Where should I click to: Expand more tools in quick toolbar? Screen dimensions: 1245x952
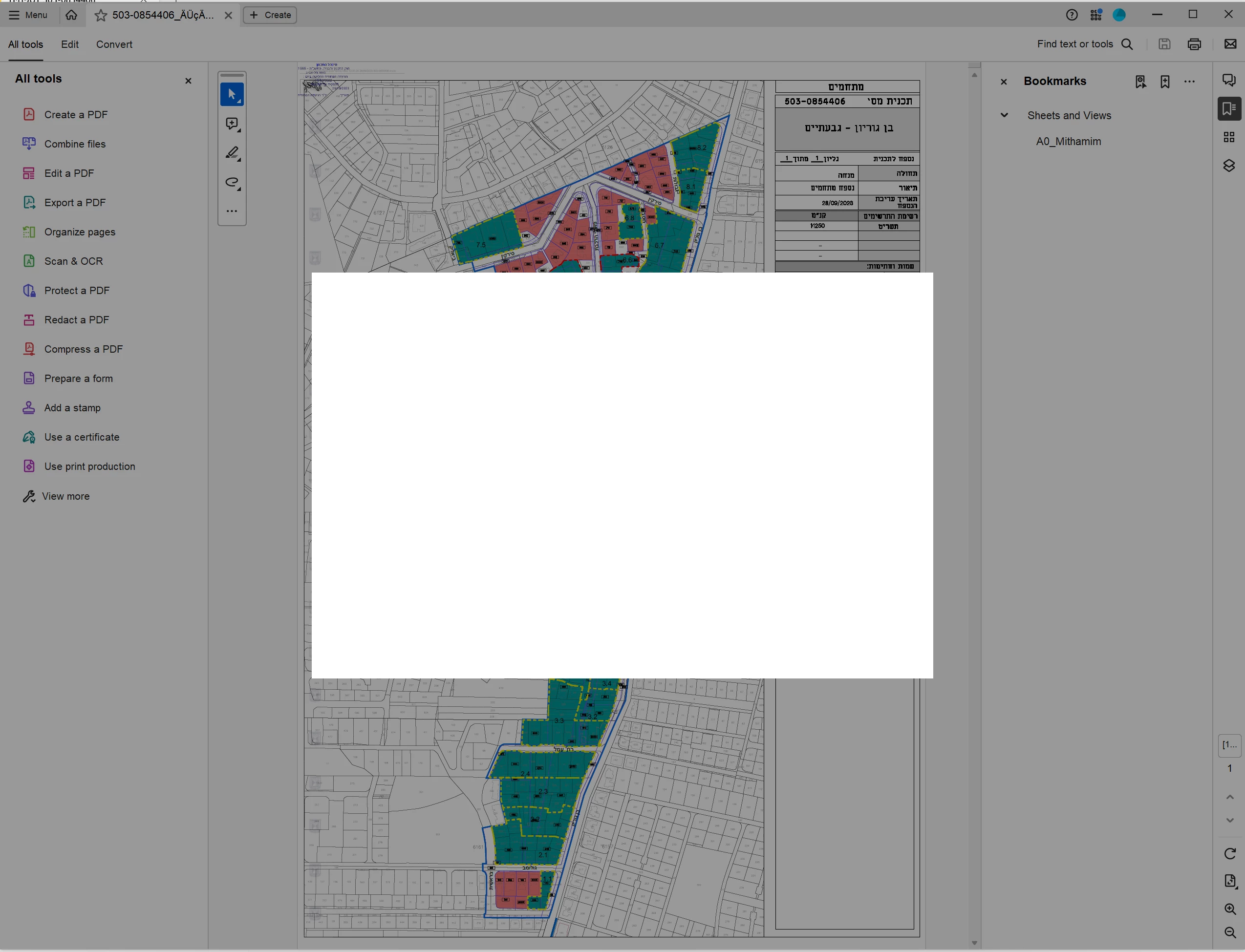tap(231, 211)
